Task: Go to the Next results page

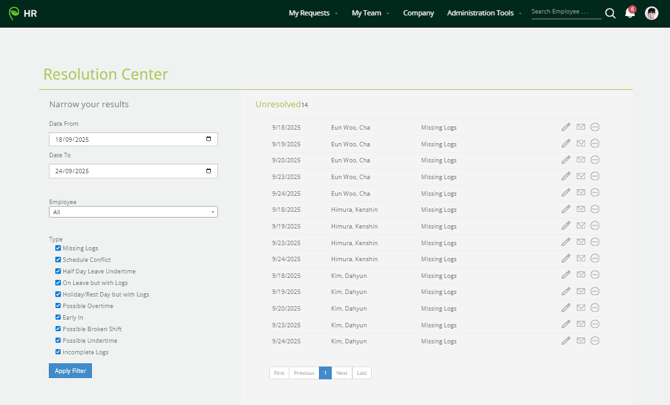Action: (342, 373)
